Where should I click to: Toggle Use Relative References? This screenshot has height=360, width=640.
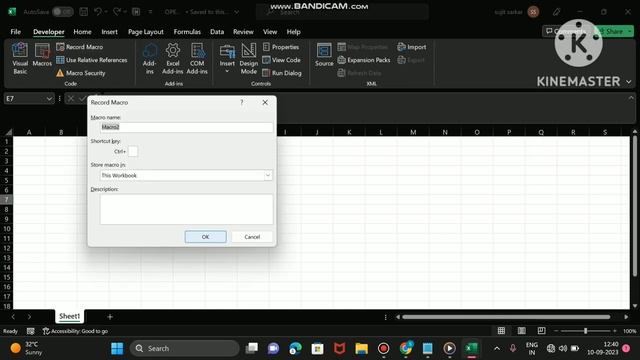[x=91, y=60]
